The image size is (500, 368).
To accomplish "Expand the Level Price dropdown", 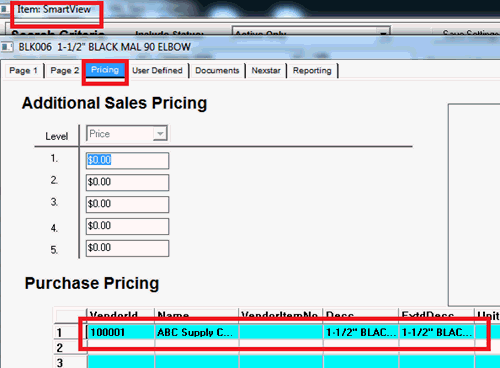I will [x=160, y=134].
